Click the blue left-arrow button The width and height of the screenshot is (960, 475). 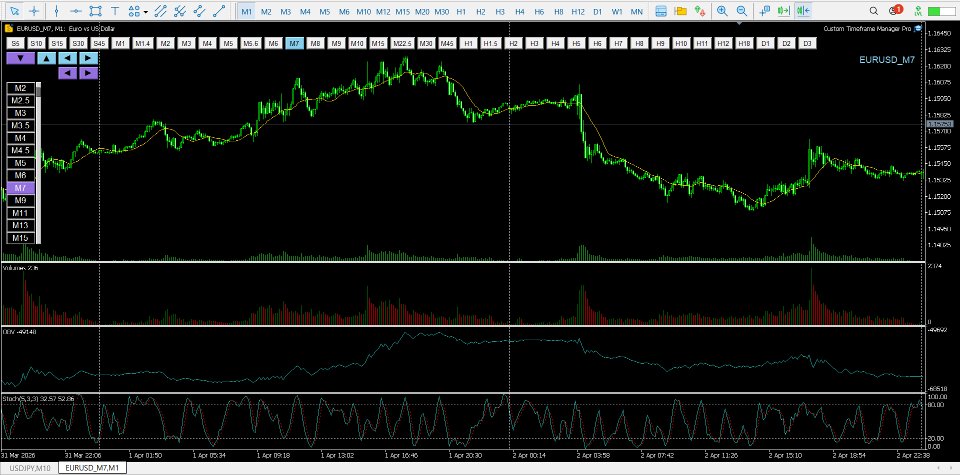(x=68, y=58)
